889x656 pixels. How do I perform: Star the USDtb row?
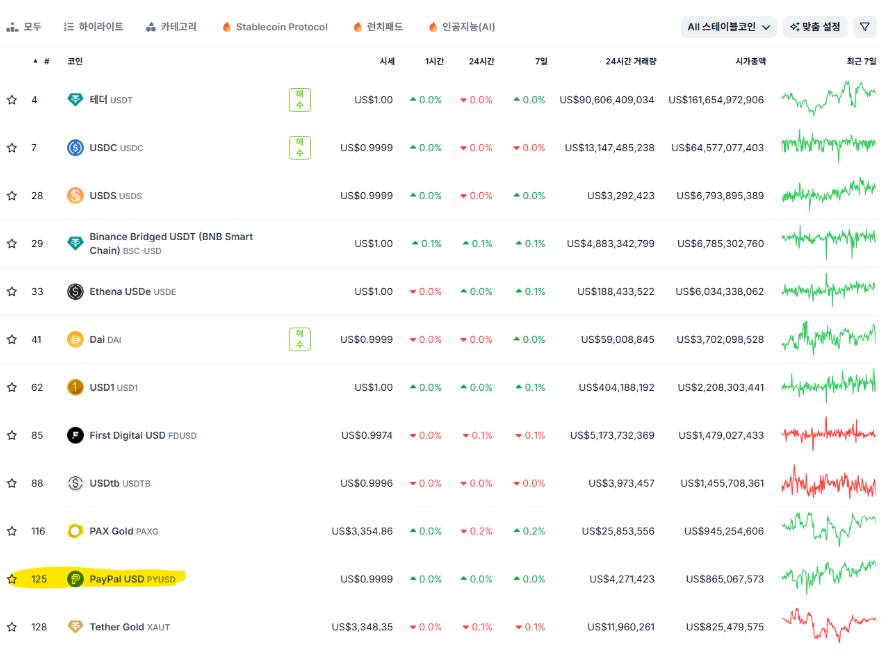[x=11, y=483]
